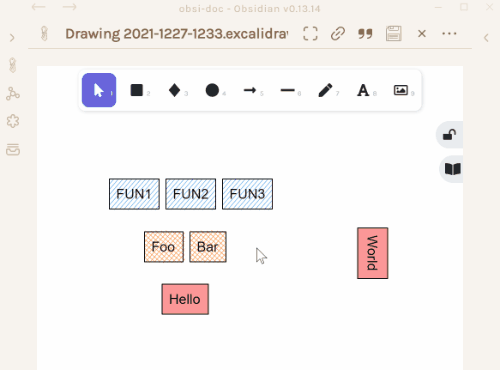Select the Insert image tool

pos(401,90)
